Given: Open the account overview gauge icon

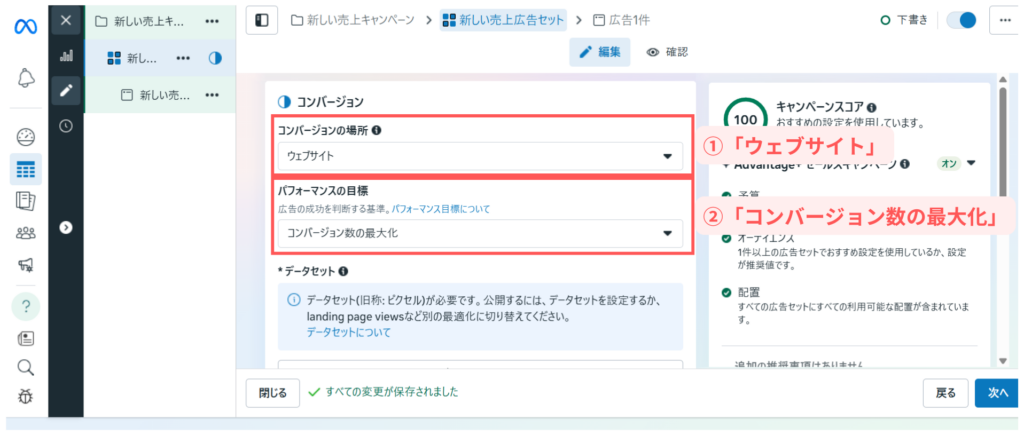Looking at the screenshot, I should pyautogui.click(x=25, y=138).
